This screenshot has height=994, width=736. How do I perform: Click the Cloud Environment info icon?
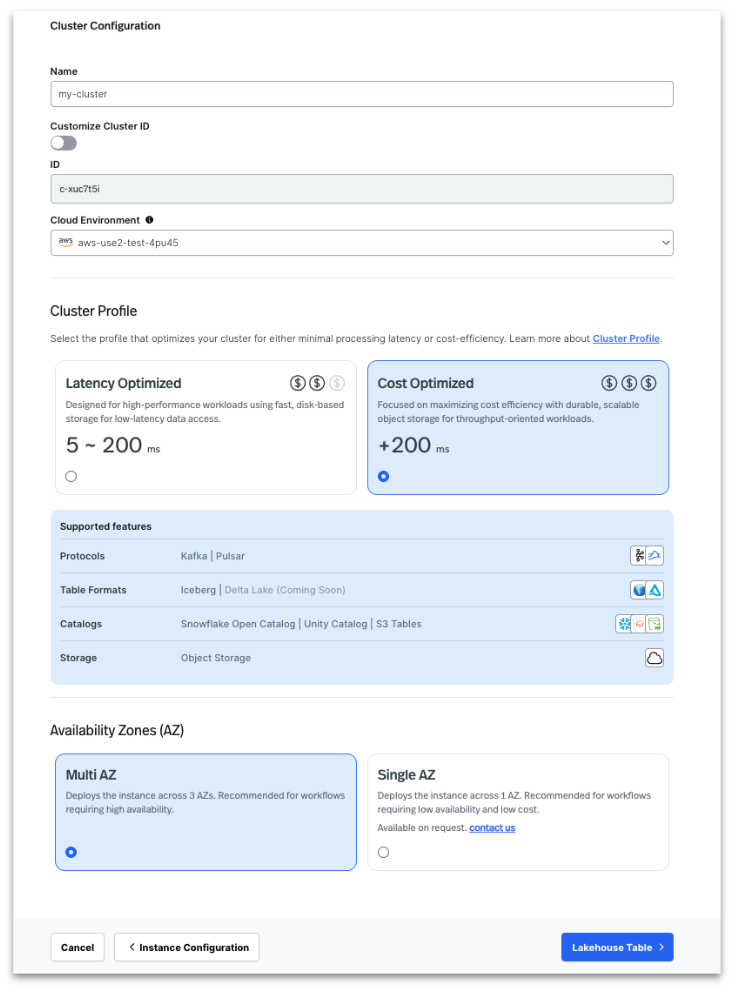tap(150, 220)
